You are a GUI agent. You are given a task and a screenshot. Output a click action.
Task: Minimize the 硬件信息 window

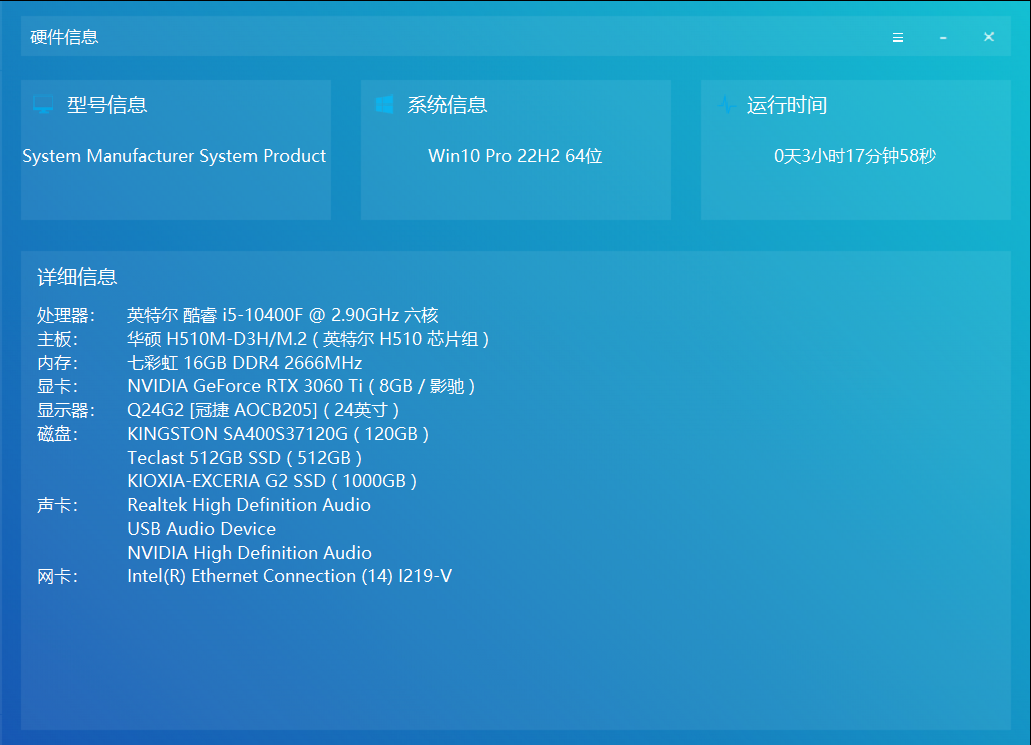(943, 38)
